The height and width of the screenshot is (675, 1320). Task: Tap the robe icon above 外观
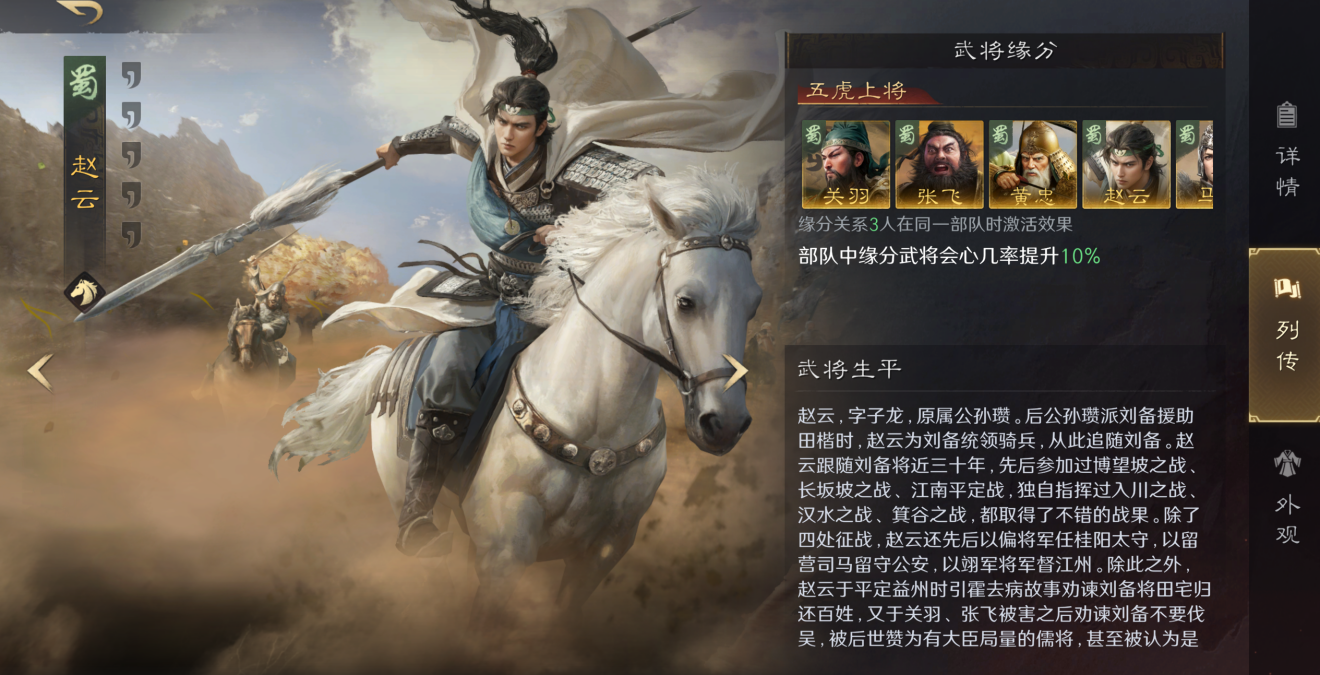pyautogui.click(x=1287, y=463)
